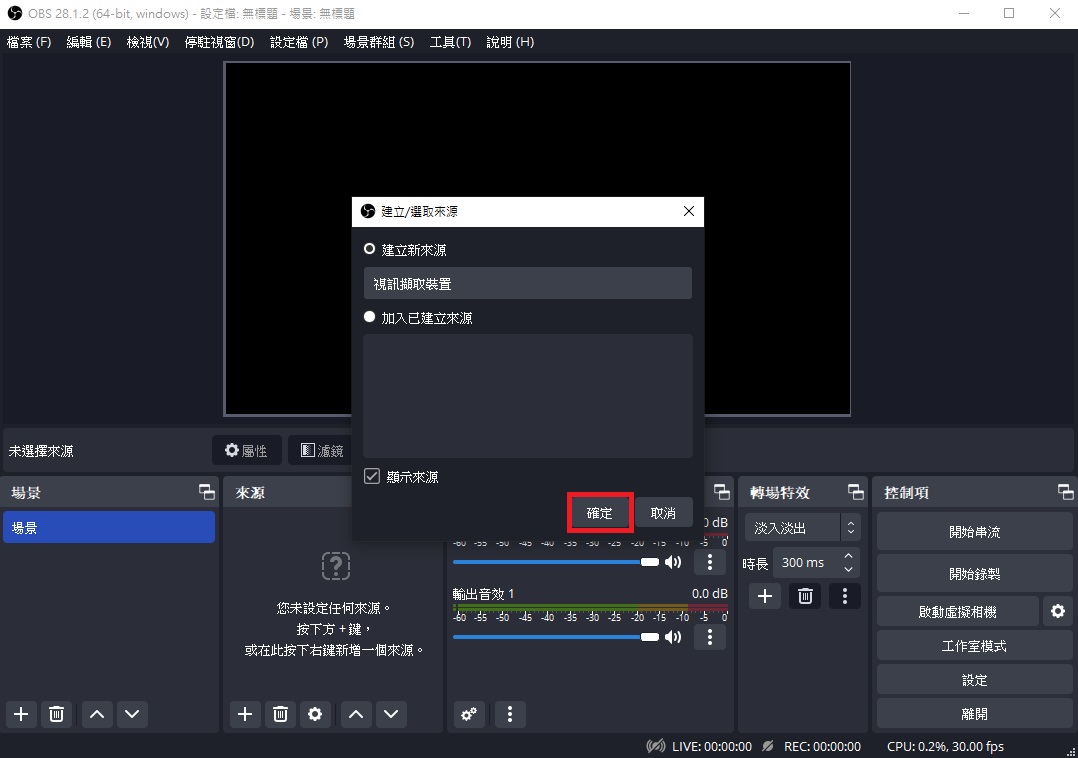Open the 編輯 (E) menu
The width and height of the screenshot is (1078, 758).
[x=89, y=42]
